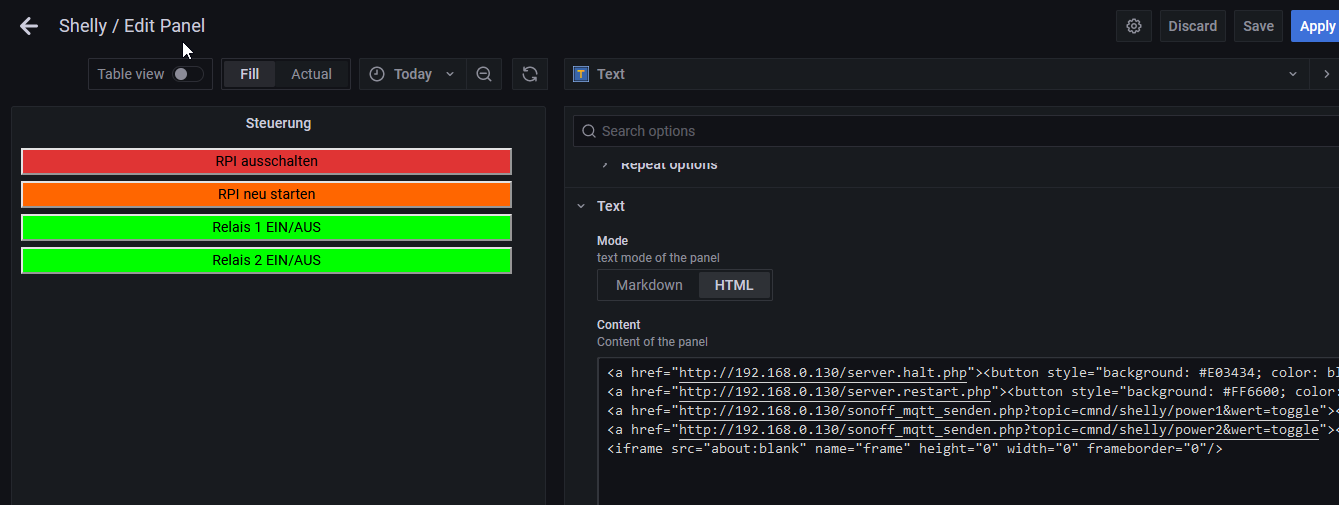
Task: Choose HTML text mode
Action: pos(734,285)
